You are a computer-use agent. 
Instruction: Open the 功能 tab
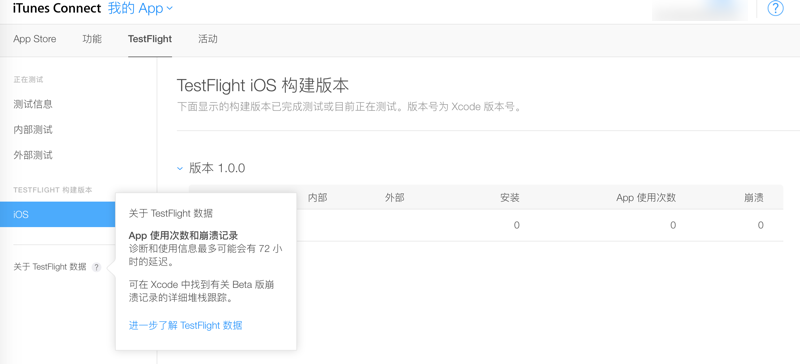click(92, 39)
